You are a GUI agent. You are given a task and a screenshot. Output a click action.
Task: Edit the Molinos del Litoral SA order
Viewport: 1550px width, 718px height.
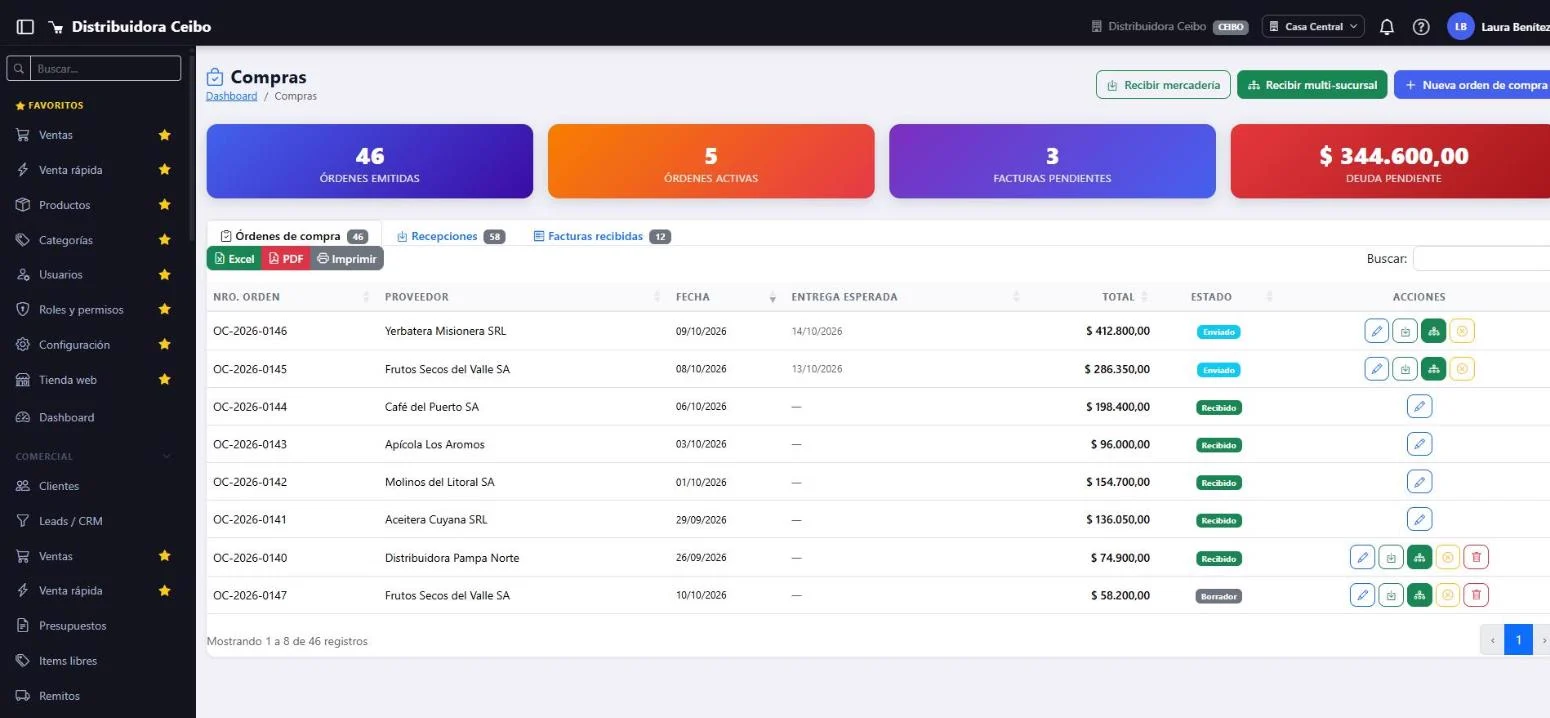(1419, 482)
